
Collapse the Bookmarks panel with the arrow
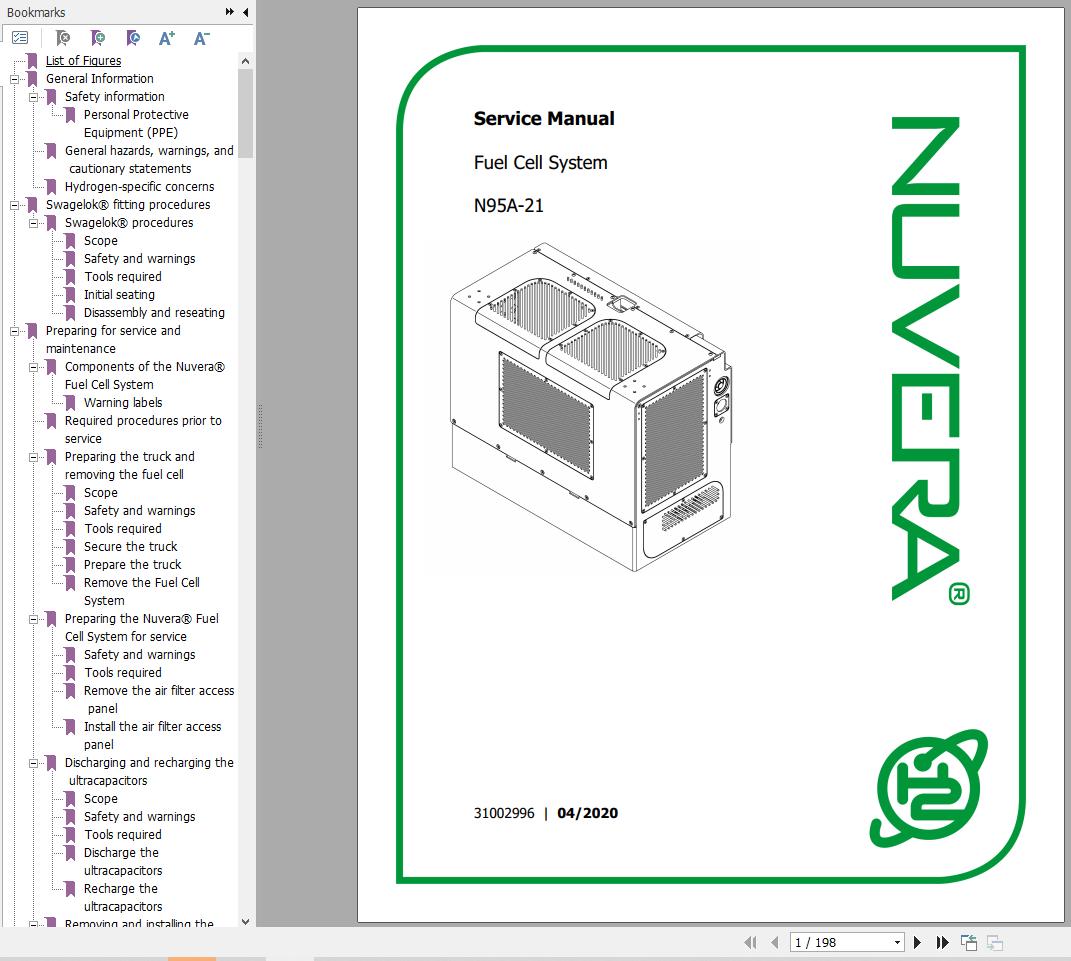click(245, 12)
